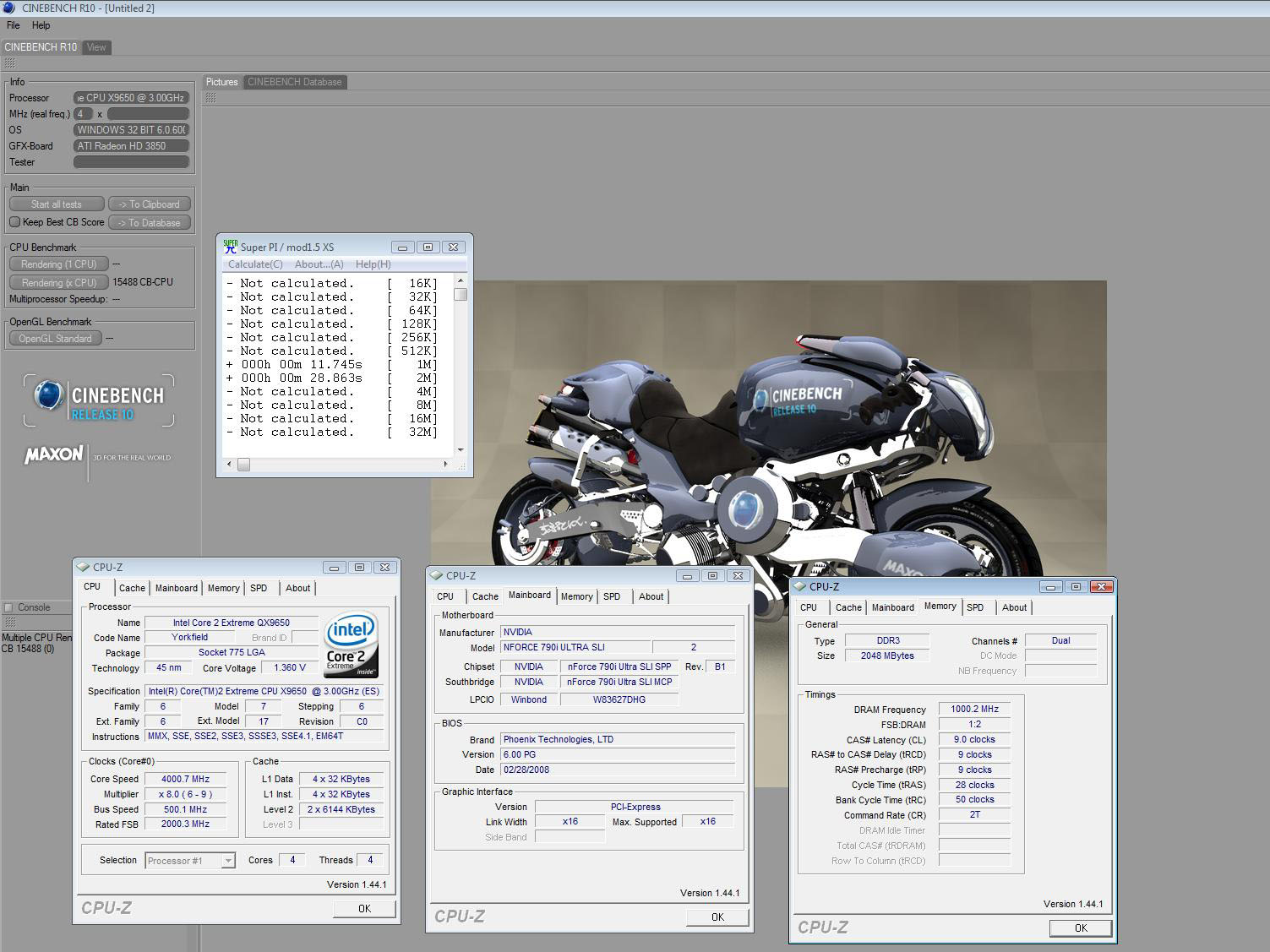Open SPD tab in left CPU-Z window

click(x=259, y=588)
